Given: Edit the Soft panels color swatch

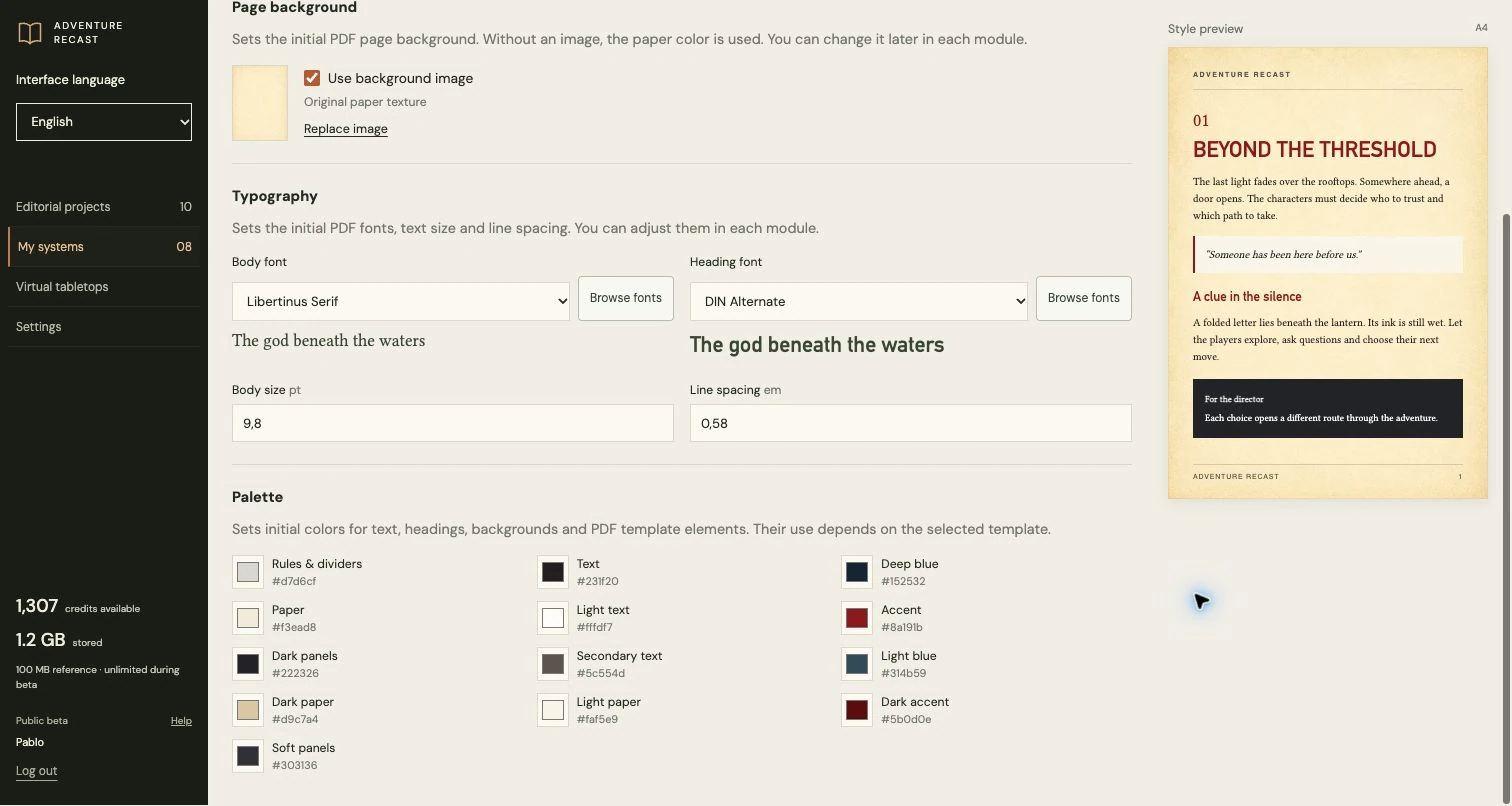Looking at the screenshot, I should [248, 756].
